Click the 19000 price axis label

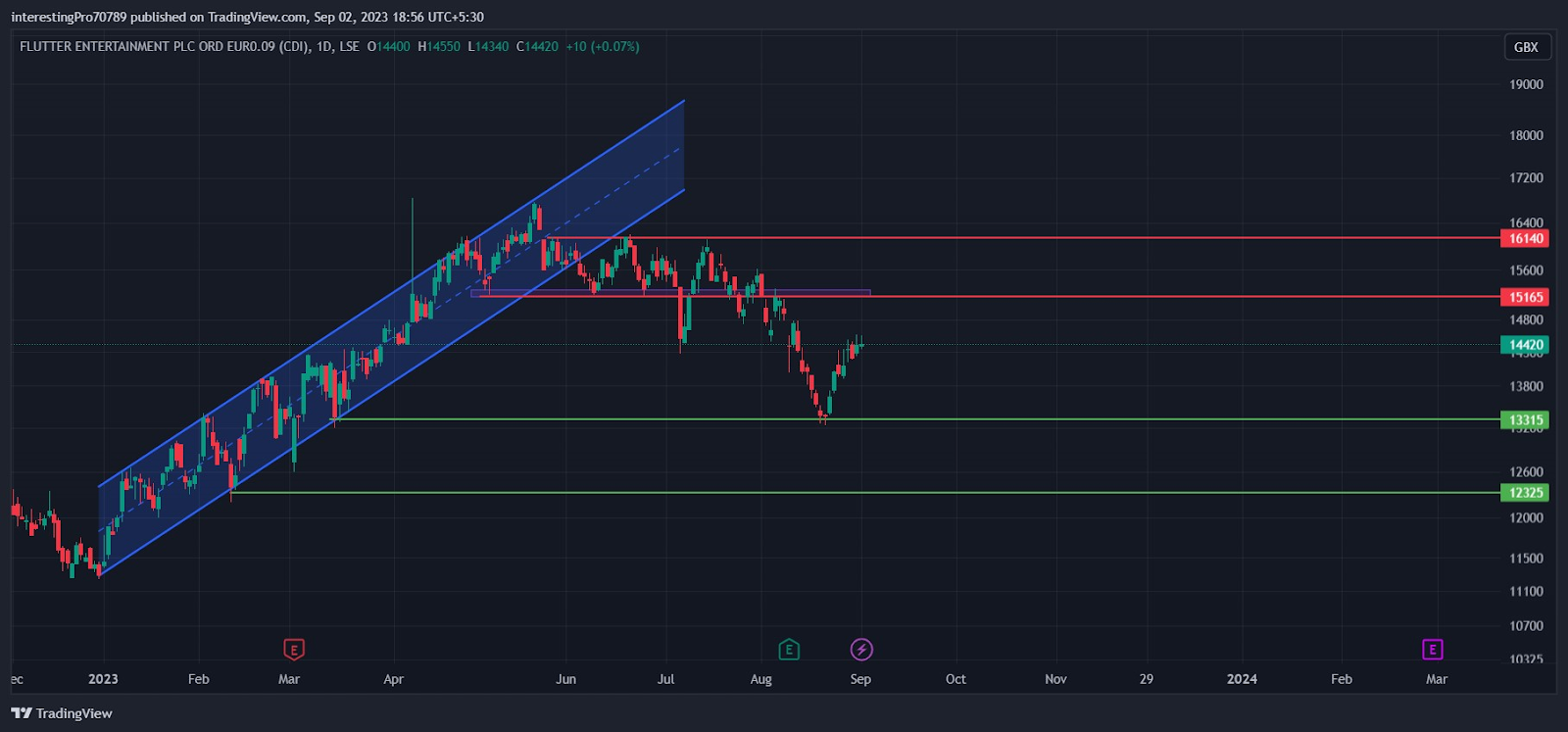(1526, 84)
